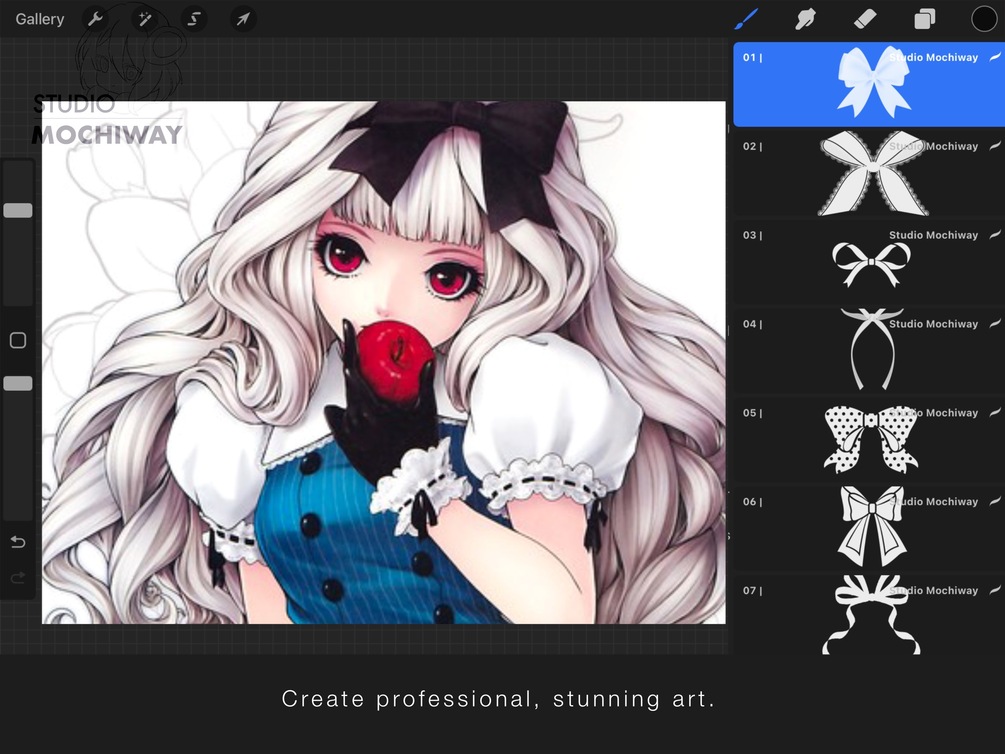The width and height of the screenshot is (1005, 754).
Task: Click the '04 |' brush label
Action: point(752,324)
